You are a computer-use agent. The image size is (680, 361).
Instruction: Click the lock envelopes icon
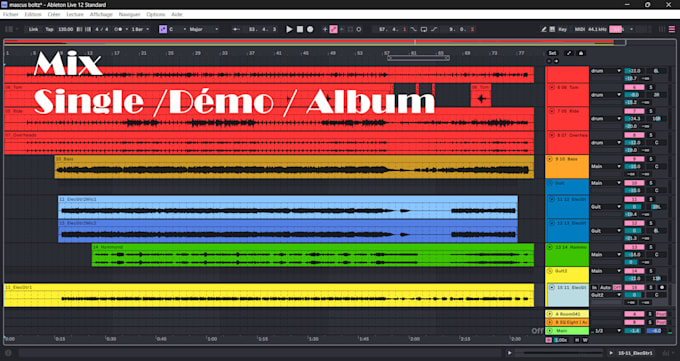click(581, 53)
